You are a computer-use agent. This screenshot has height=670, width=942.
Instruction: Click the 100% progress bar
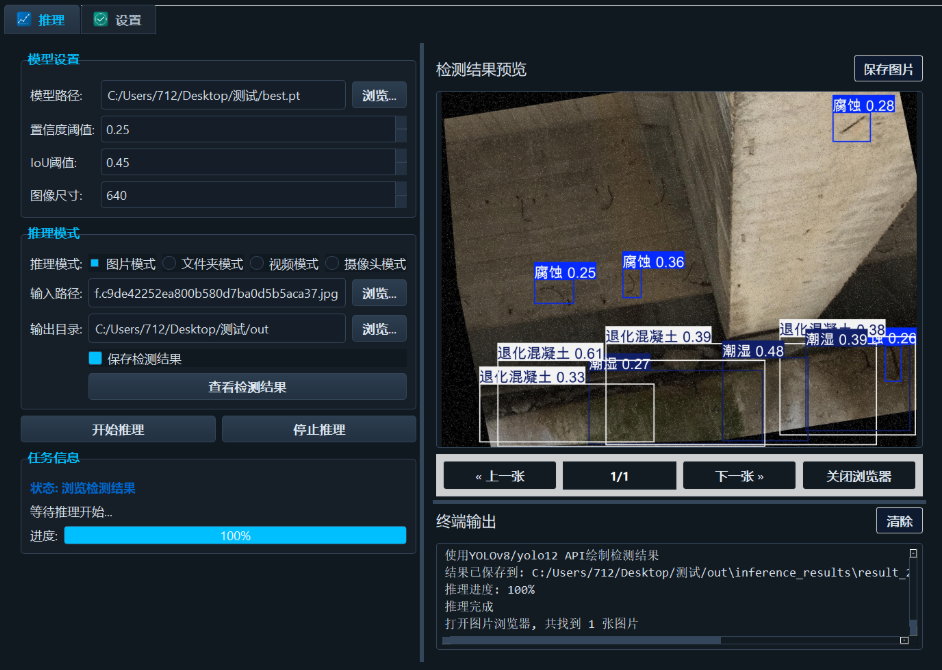pos(235,536)
